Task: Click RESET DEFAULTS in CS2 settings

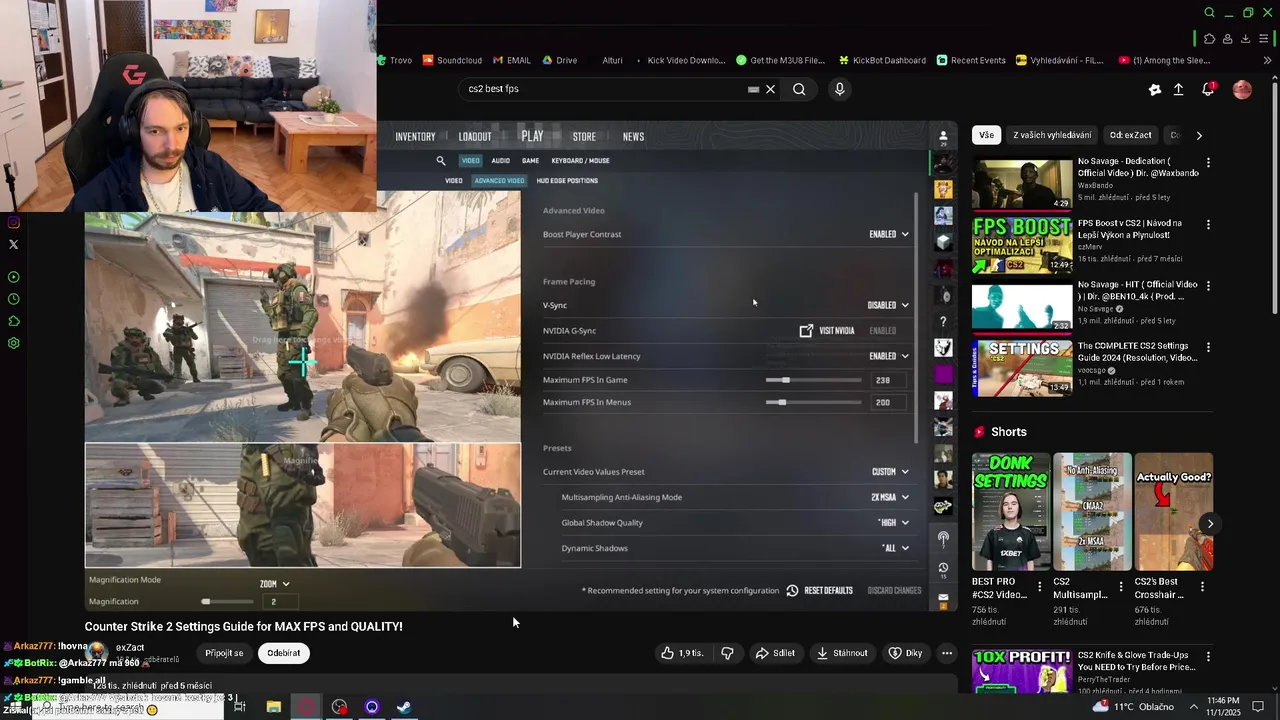Action: point(819,591)
